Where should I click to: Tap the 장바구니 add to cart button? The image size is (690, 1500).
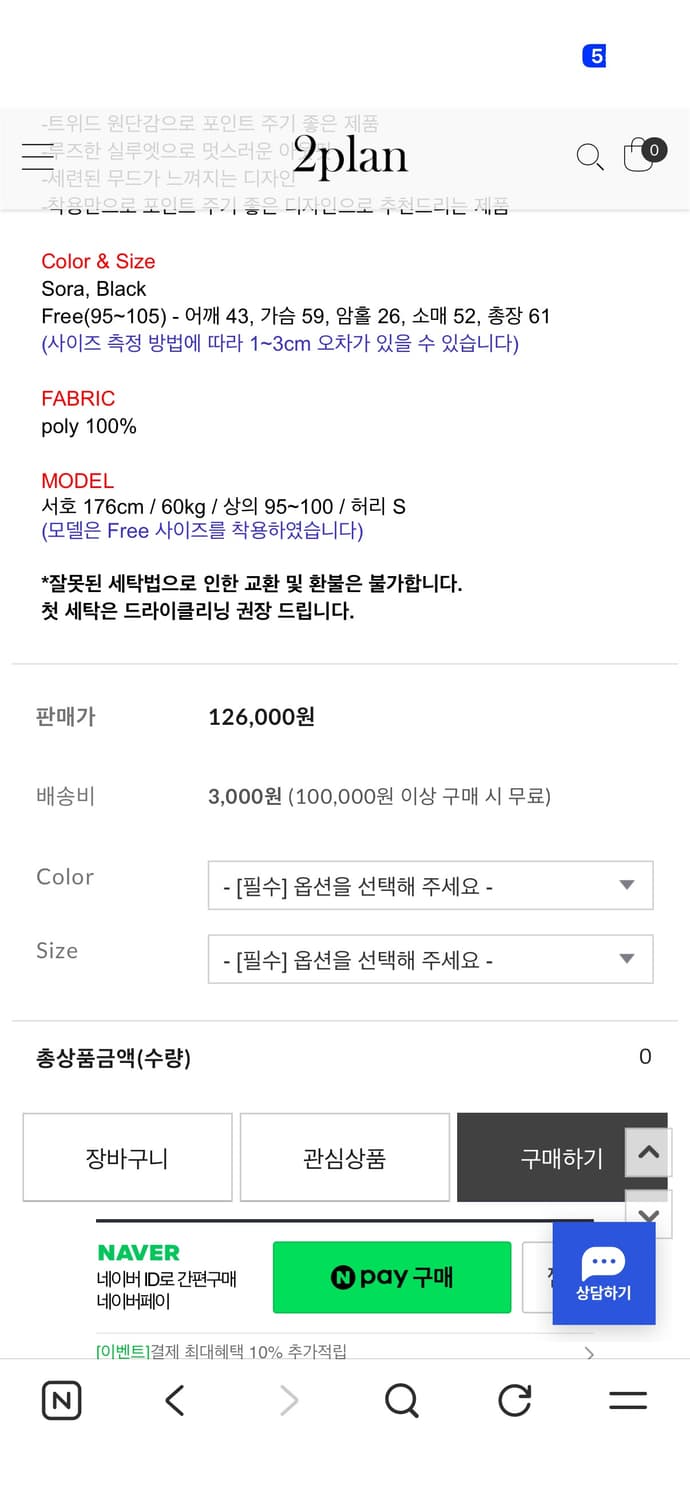[x=127, y=1157]
